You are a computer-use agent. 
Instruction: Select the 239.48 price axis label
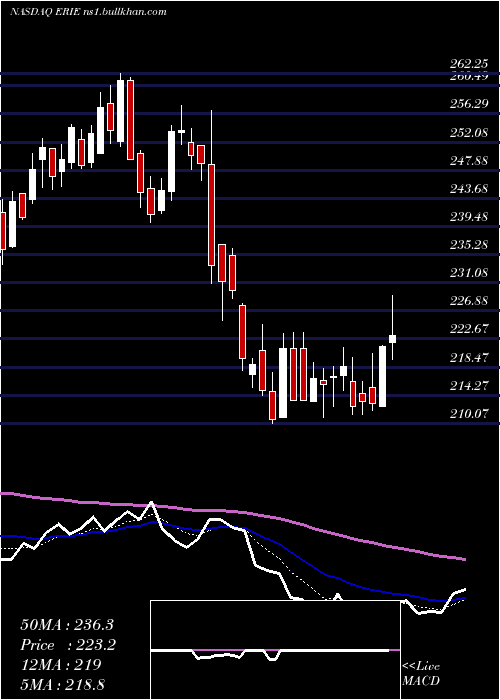coord(469,217)
